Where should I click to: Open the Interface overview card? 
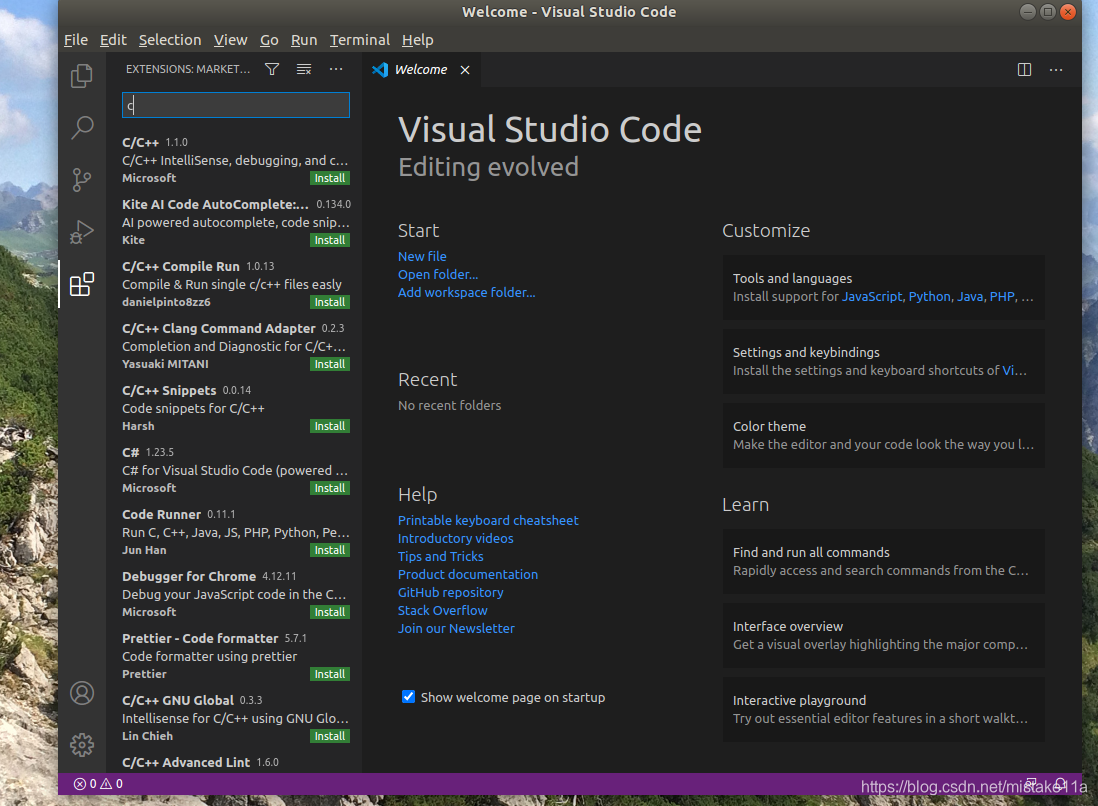pos(884,636)
